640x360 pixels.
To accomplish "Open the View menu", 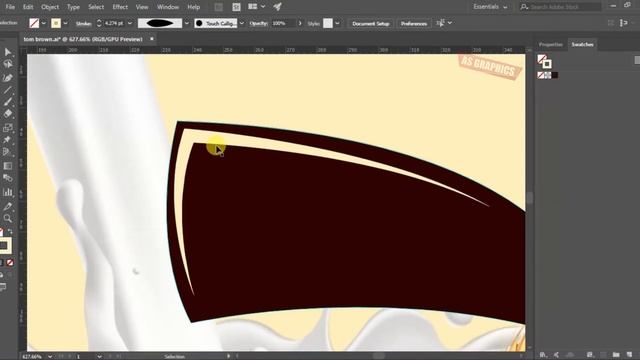I will click(x=142, y=7).
